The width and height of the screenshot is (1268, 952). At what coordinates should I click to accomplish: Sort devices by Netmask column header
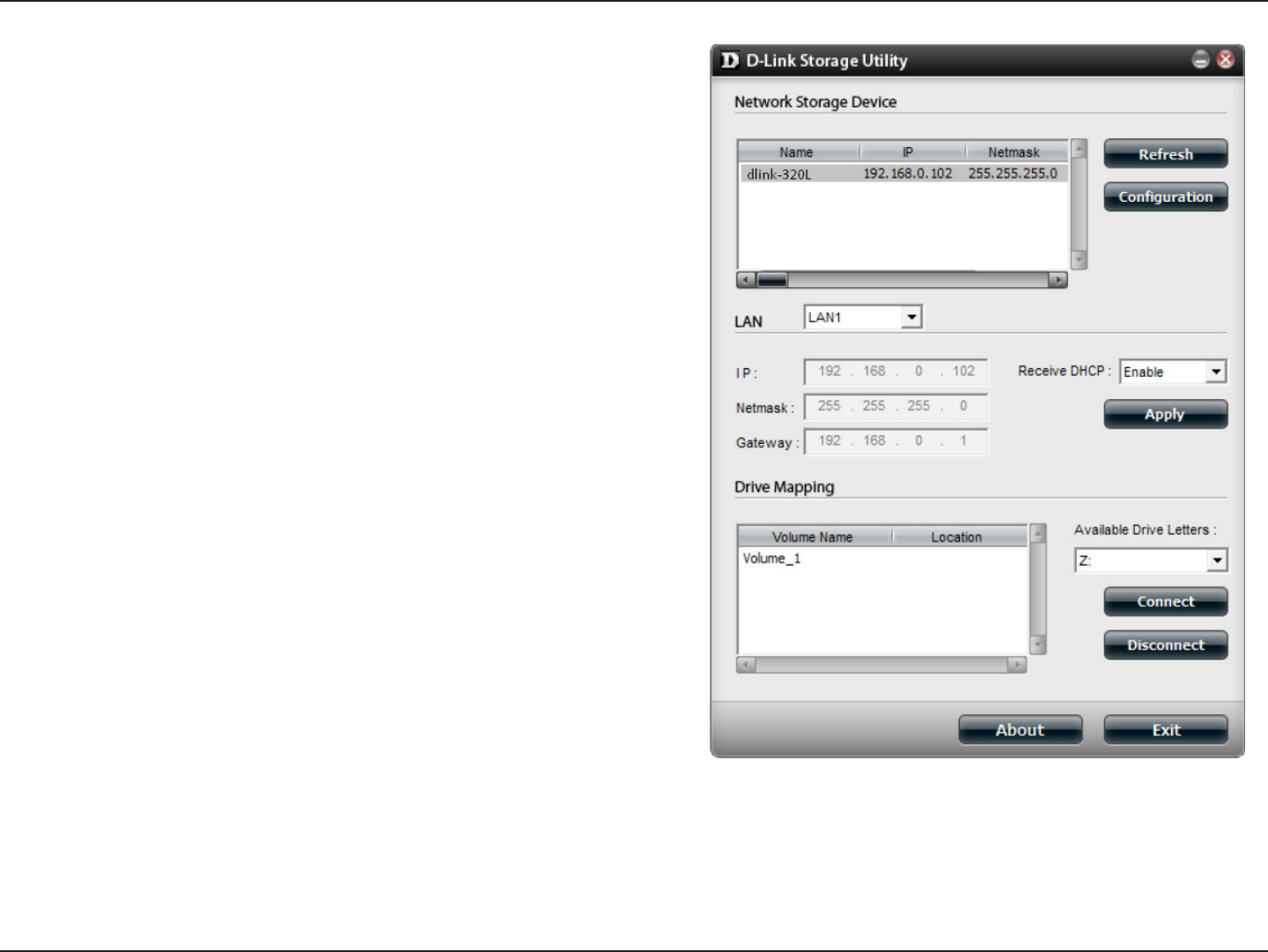tap(1017, 151)
